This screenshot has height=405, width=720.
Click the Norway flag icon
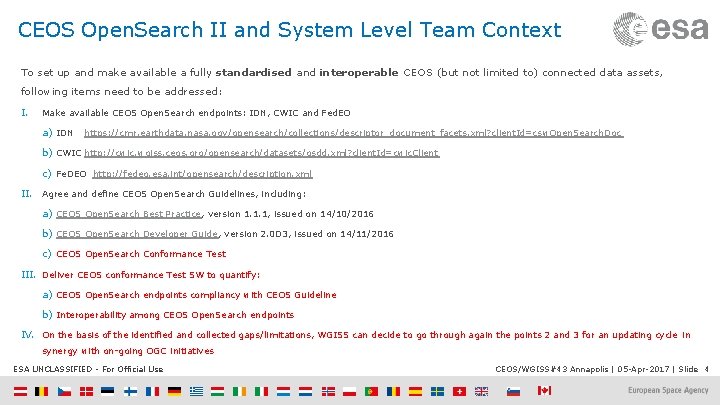(328, 391)
